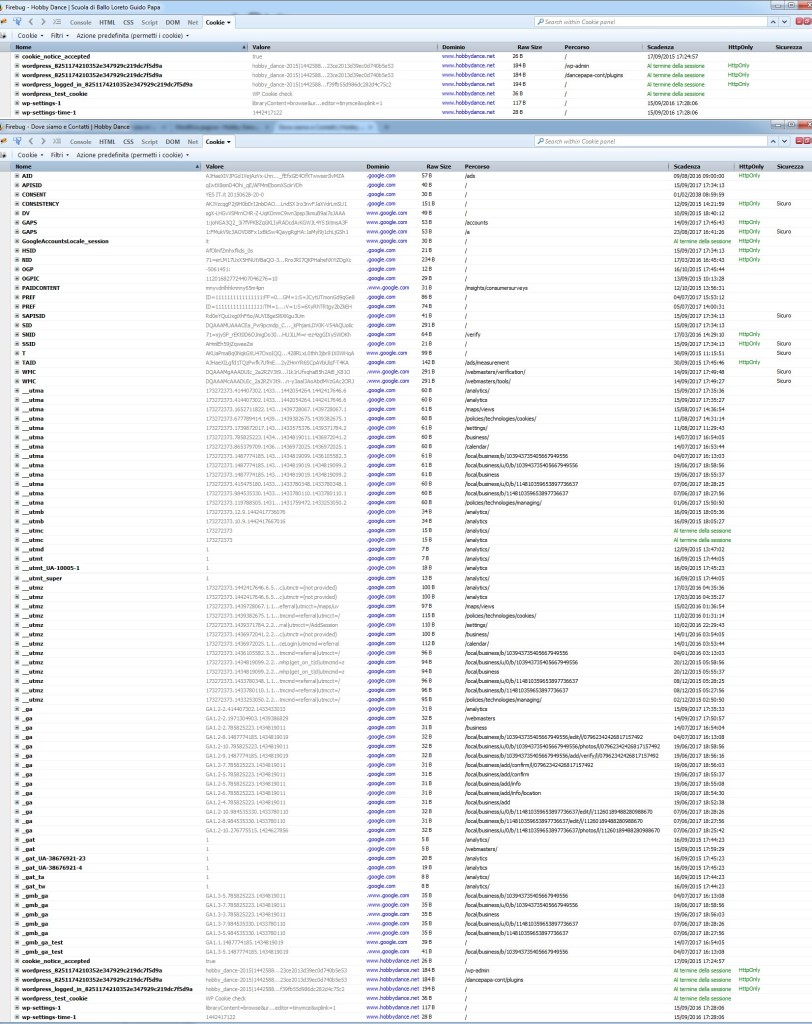Click the forward arrow in the Dove siamo e Contatti window
The height and width of the screenshot is (1024, 812).
43,142
